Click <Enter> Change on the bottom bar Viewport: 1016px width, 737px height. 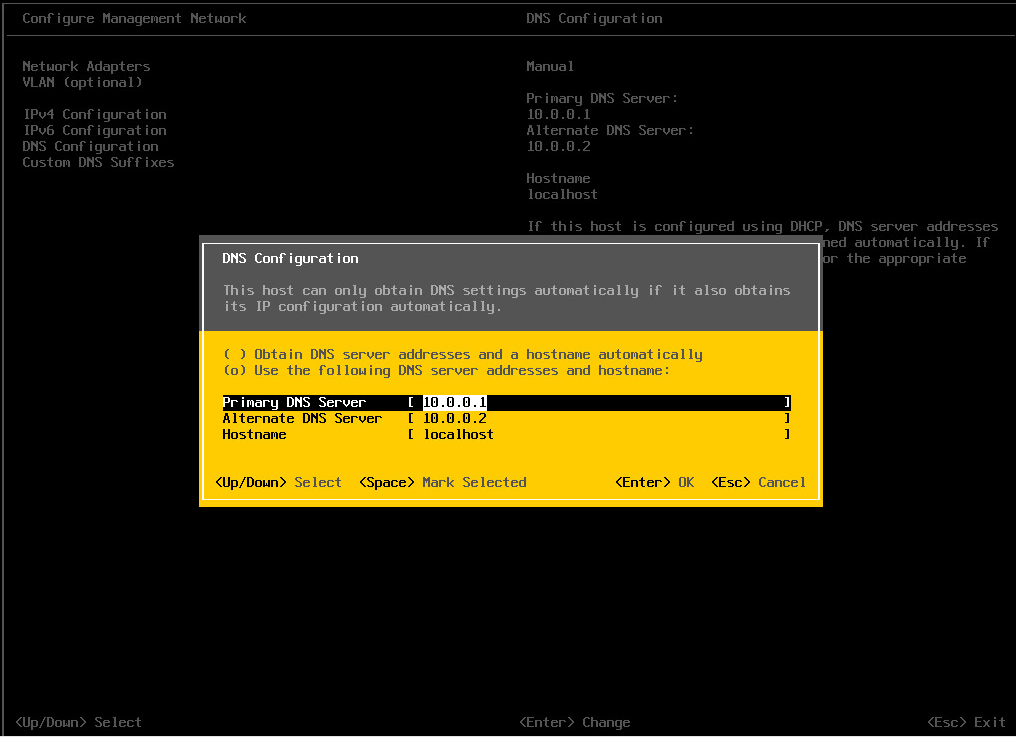coord(574,722)
